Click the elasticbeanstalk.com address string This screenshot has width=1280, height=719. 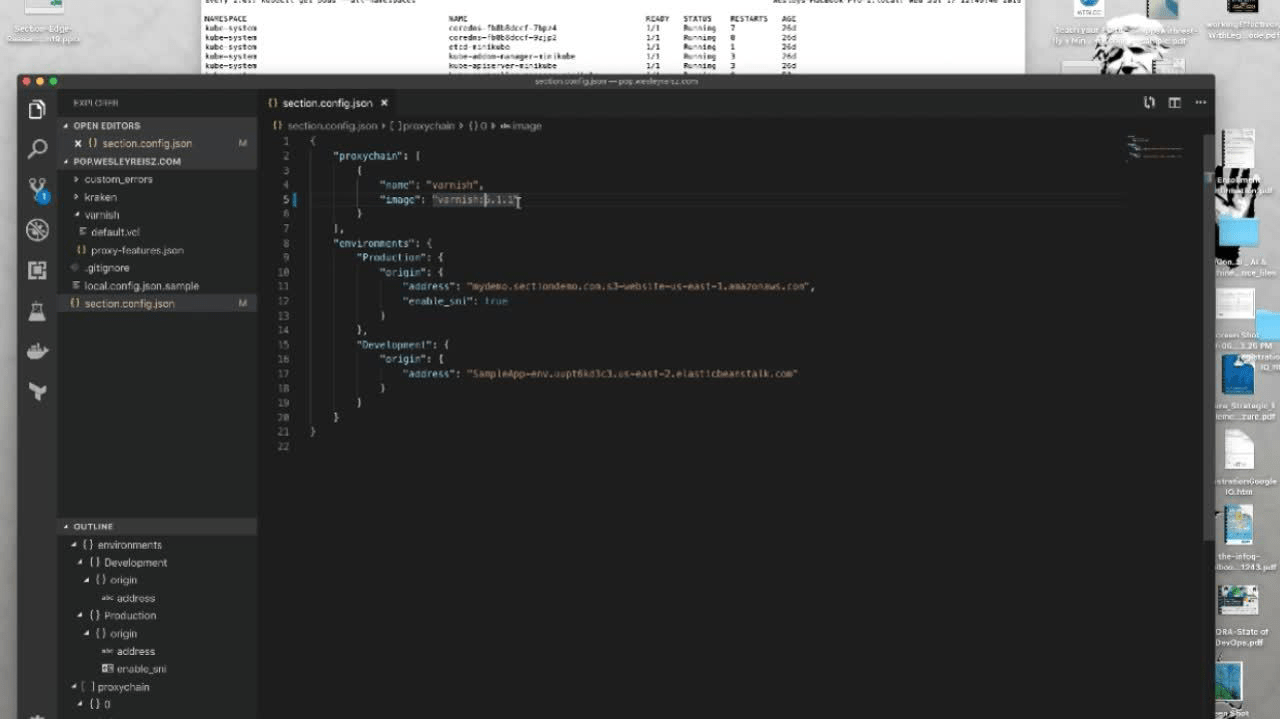pos(633,374)
